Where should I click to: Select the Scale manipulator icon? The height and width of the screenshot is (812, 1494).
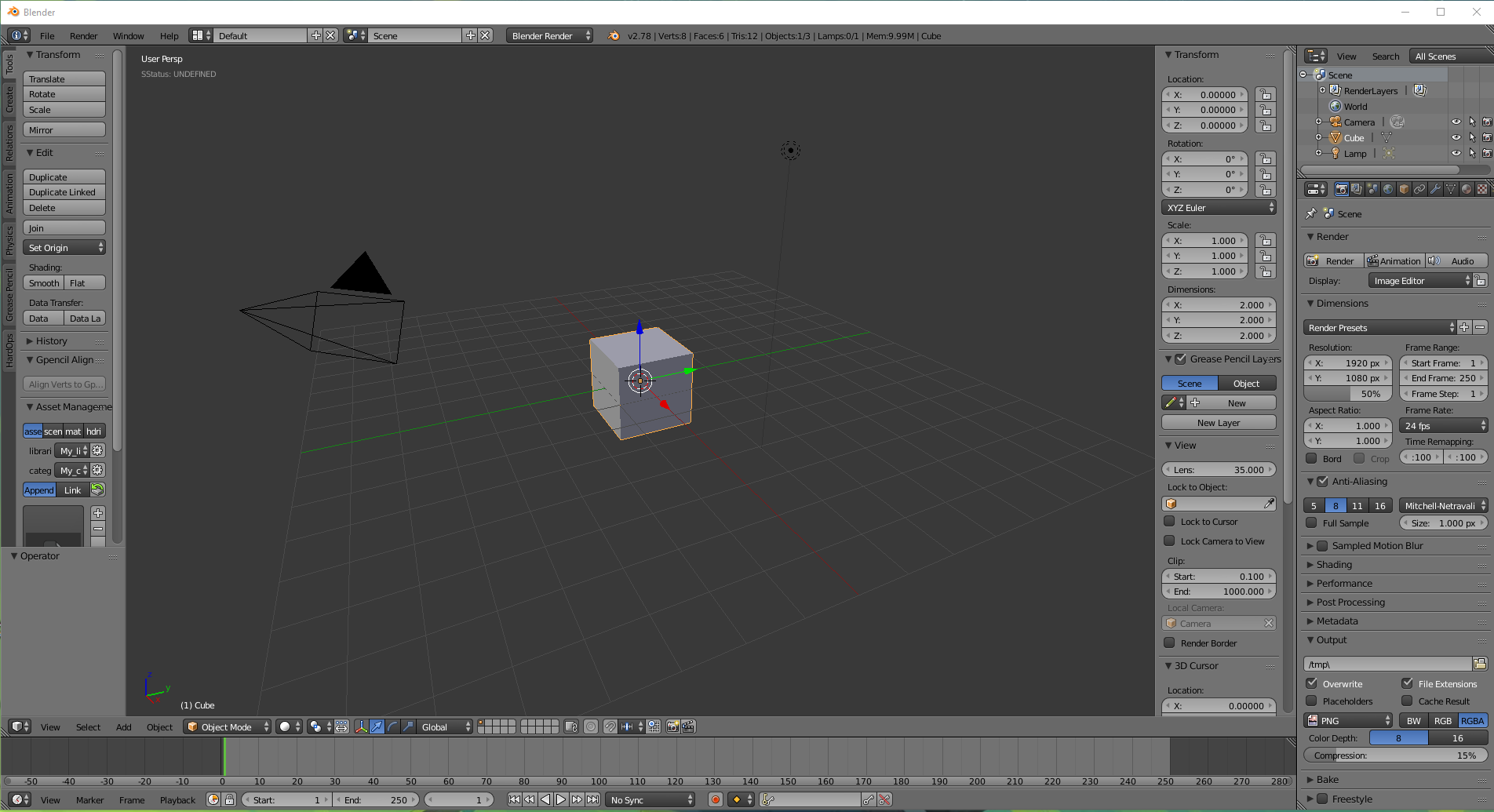click(x=409, y=726)
